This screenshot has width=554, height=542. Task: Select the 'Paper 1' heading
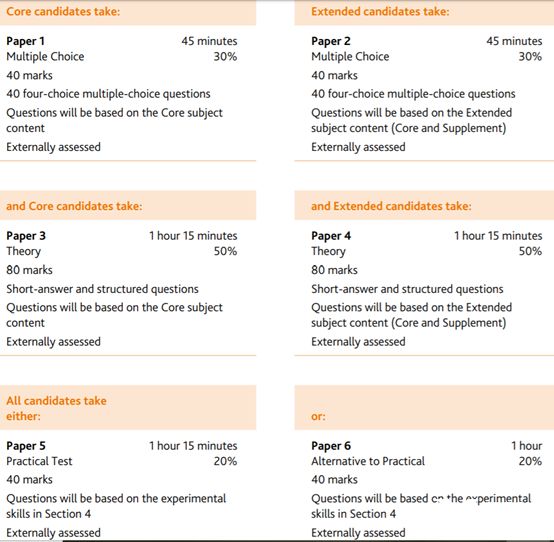coord(25,41)
